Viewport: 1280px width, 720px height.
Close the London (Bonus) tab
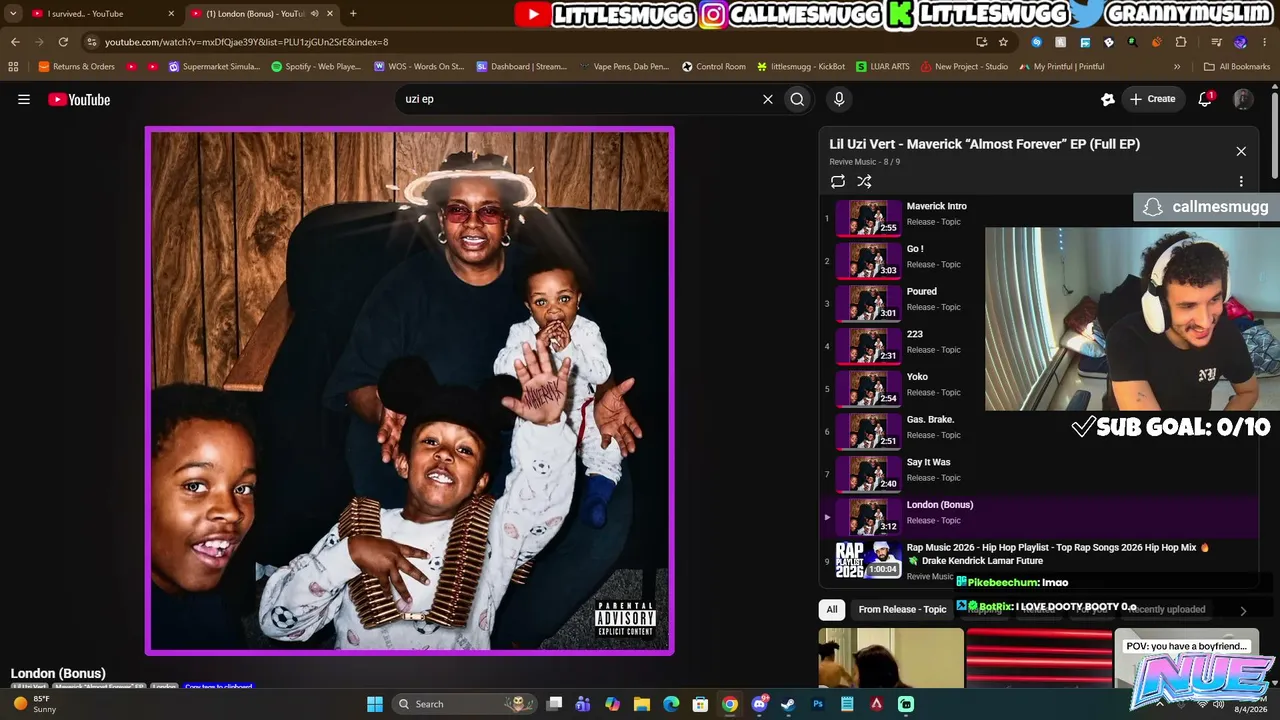pos(330,14)
